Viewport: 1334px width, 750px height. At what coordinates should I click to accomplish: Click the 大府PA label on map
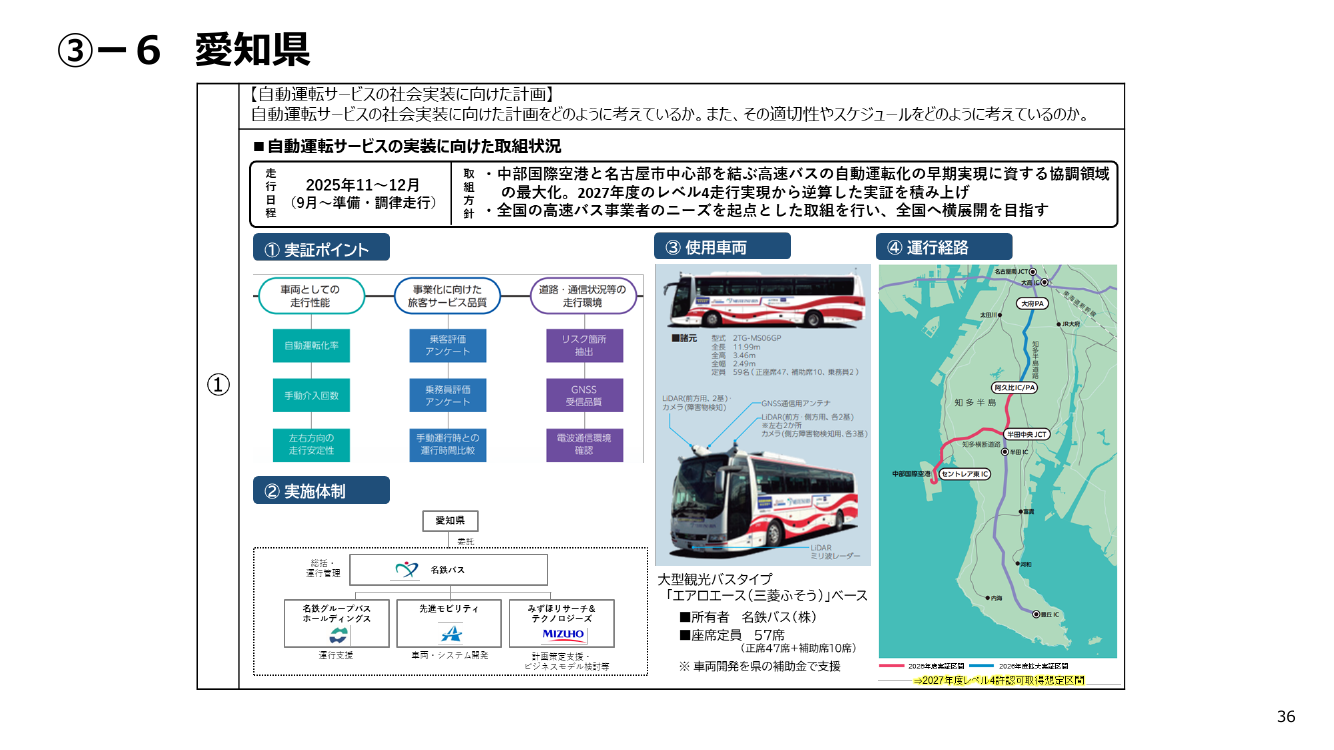click(x=1033, y=302)
